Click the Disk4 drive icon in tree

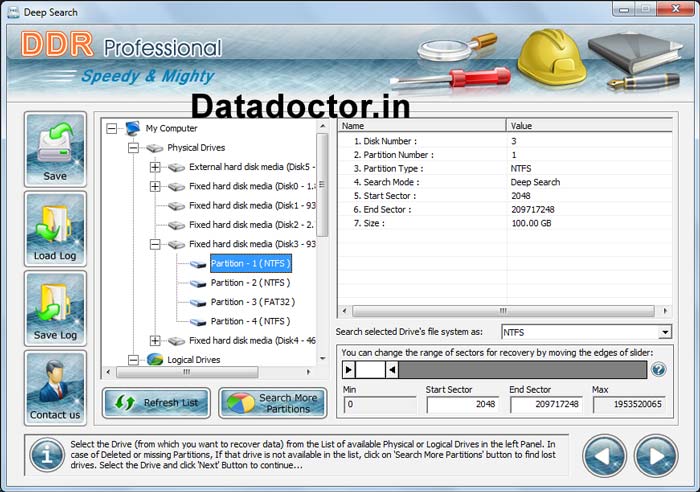point(176,341)
